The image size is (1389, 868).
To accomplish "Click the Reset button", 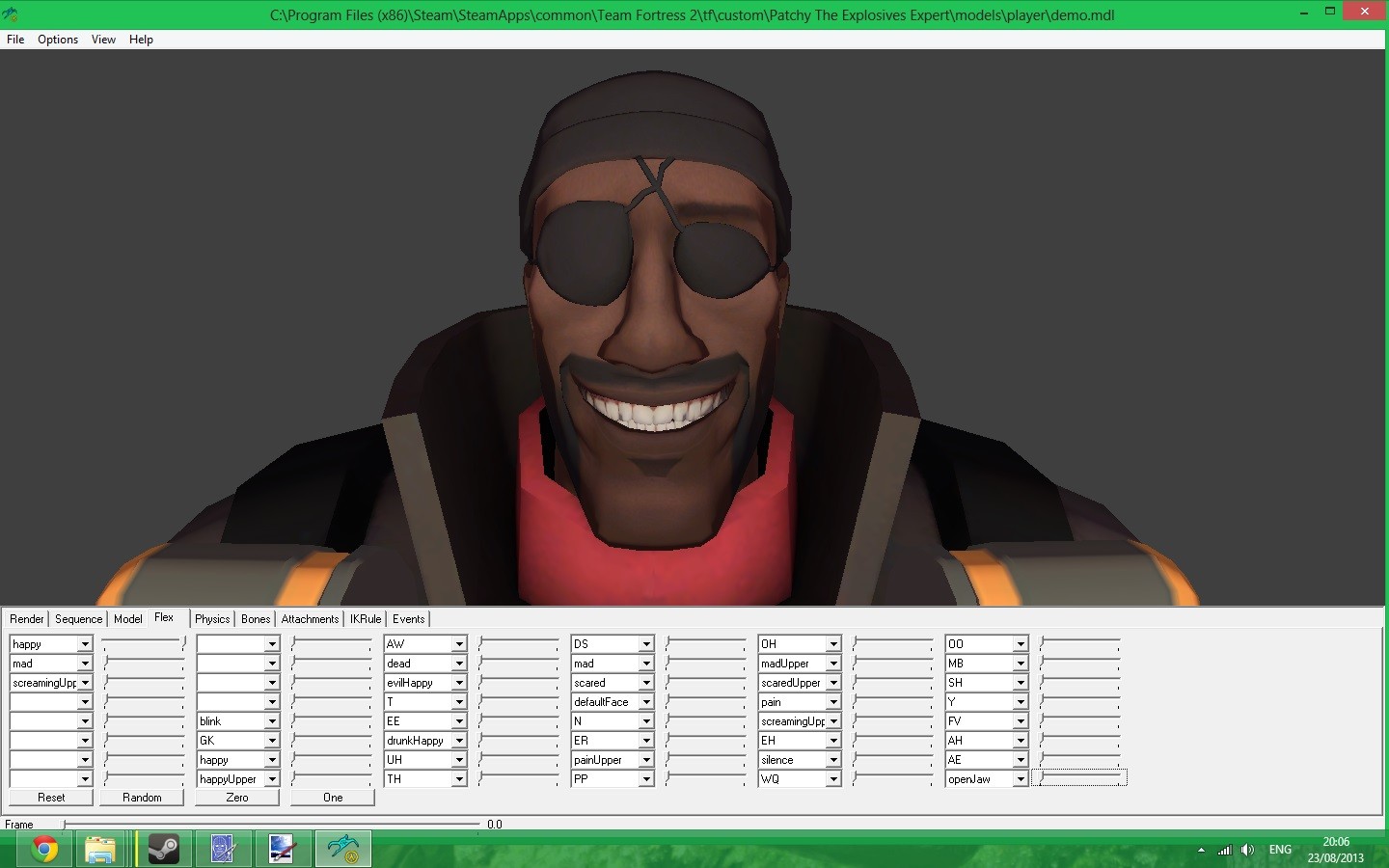I will click(51, 798).
